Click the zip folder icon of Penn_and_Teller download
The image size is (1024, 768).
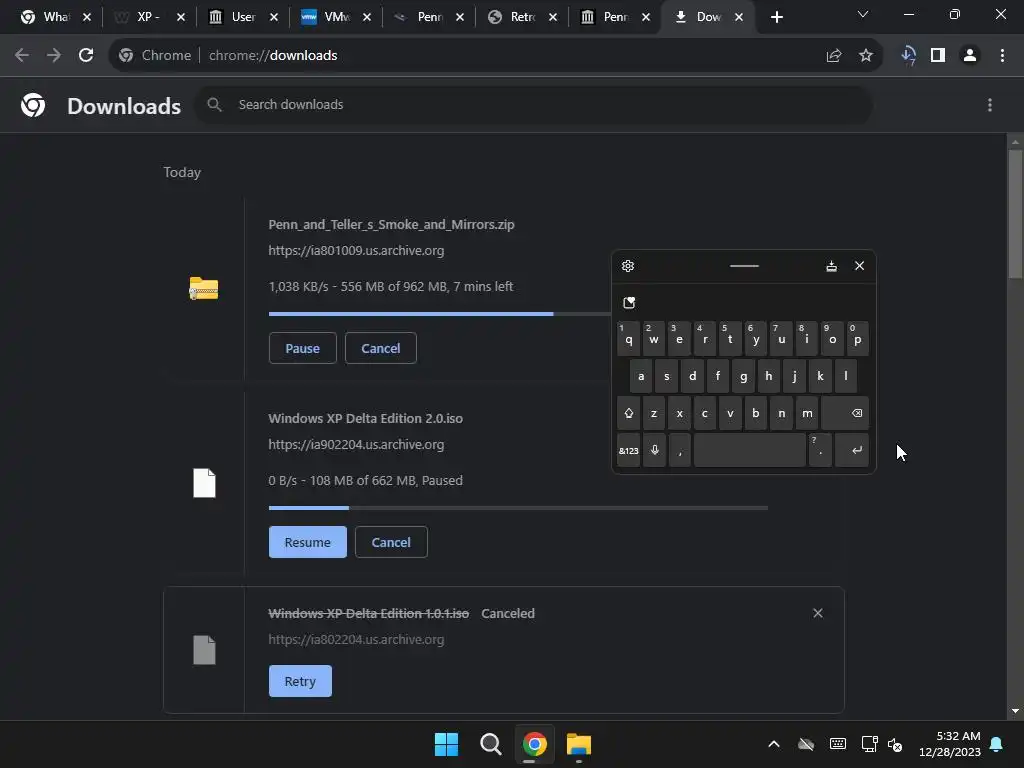click(204, 288)
